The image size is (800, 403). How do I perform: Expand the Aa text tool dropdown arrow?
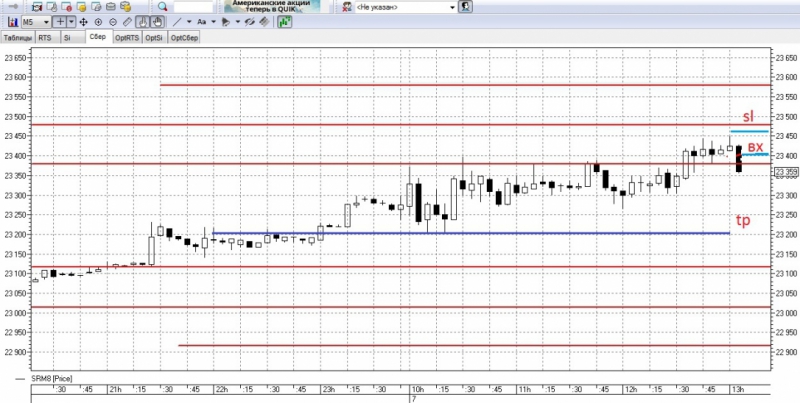[x=214, y=22]
